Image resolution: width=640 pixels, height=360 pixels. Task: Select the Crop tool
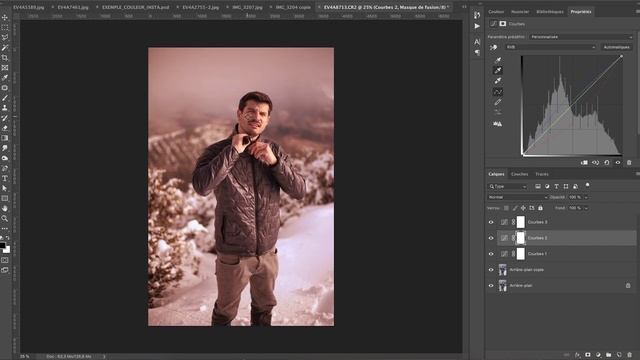(5, 58)
